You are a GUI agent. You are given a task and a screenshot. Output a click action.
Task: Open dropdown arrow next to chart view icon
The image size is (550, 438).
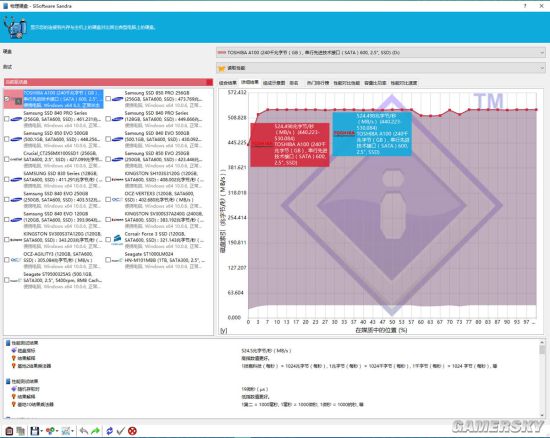pyautogui.click(x=73, y=431)
